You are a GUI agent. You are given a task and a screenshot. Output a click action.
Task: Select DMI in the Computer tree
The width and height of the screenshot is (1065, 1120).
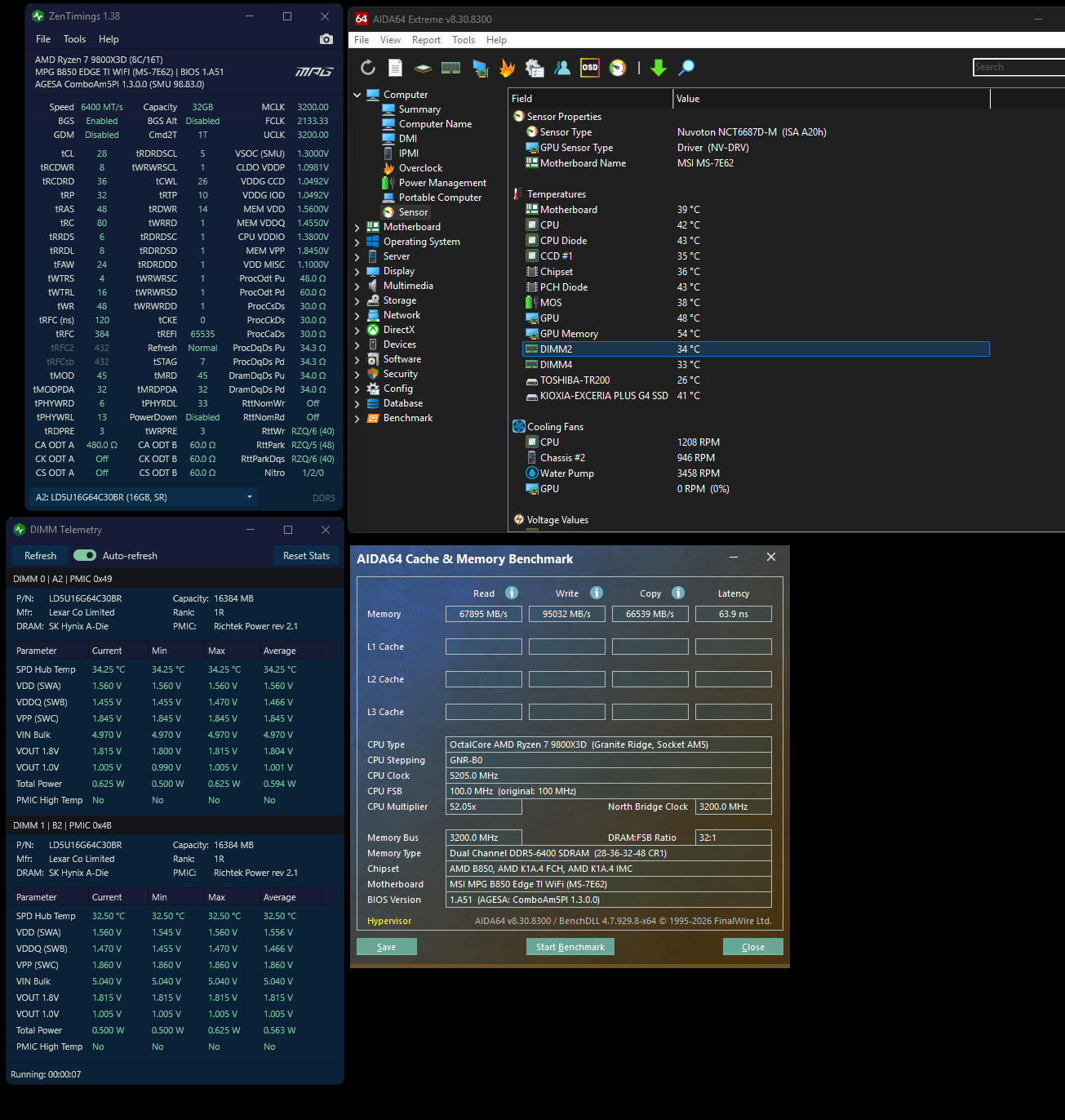tap(408, 139)
